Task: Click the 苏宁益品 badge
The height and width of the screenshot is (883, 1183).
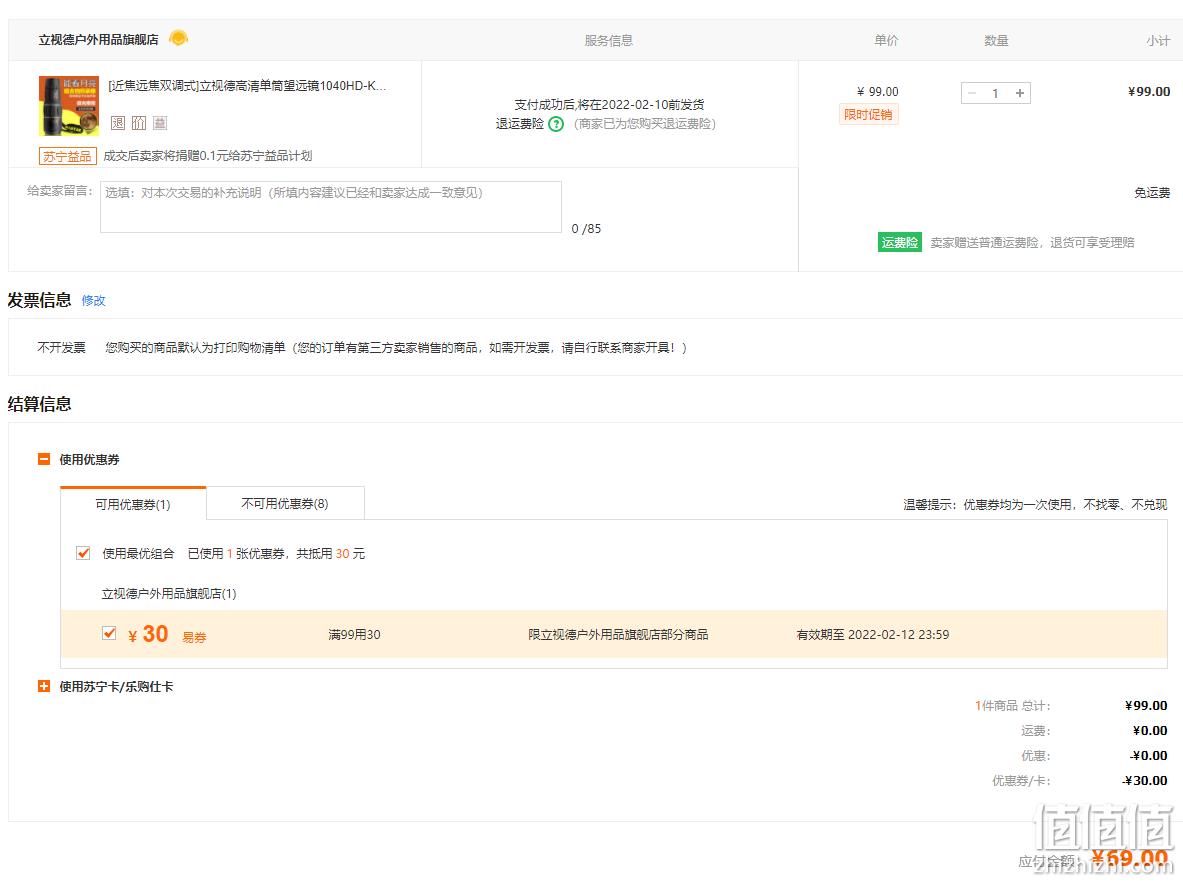Action: tap(67, 156)
